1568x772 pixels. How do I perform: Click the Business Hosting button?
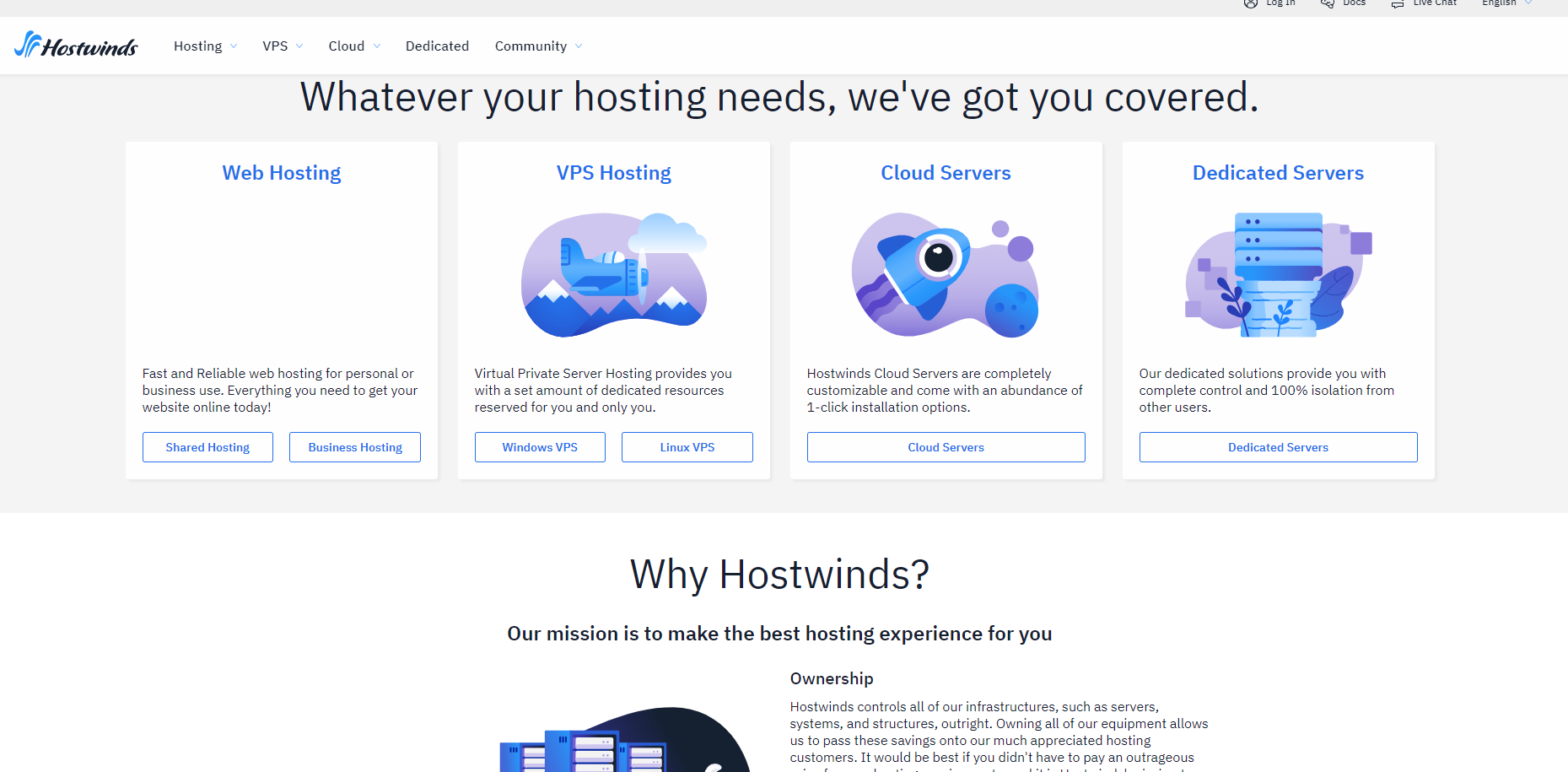click(354, 447)
